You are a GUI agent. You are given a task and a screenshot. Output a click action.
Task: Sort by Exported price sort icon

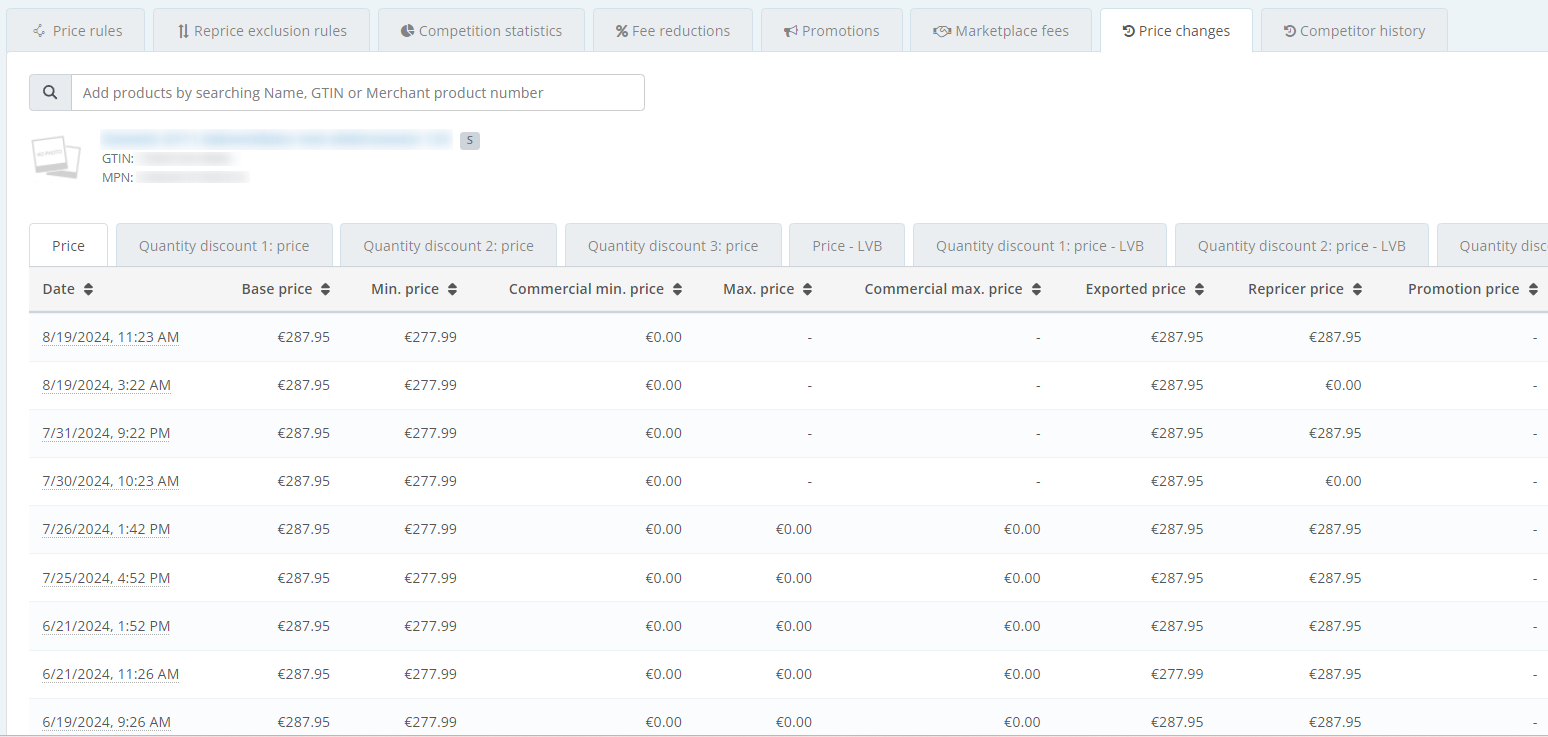[1199, 289]
